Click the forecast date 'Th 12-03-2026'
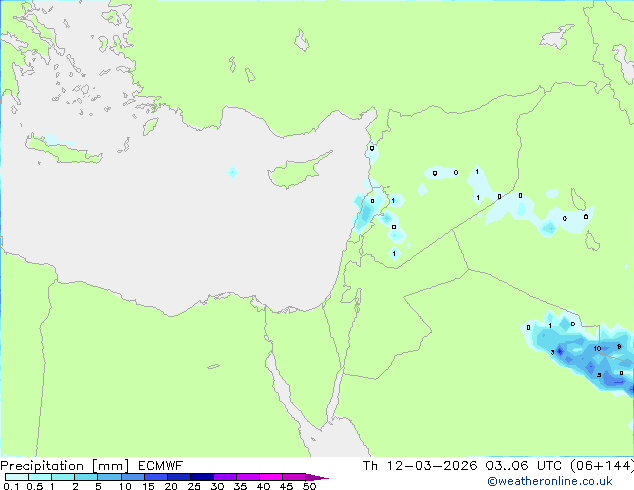This screenshot has height=490, width=634. (420, 466)
